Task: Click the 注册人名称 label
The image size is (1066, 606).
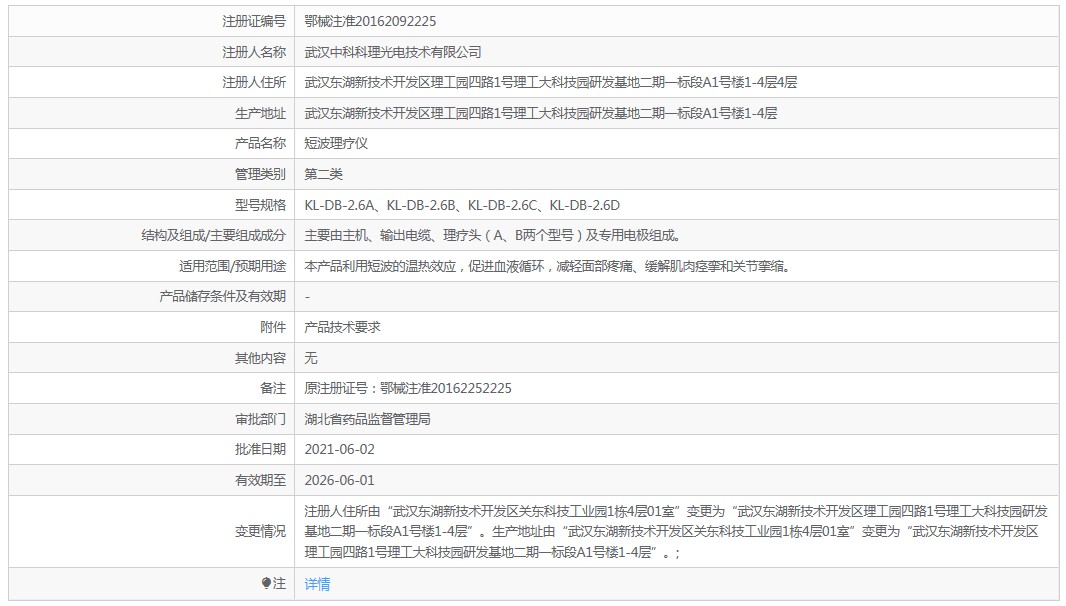Action: (x=254, y=52)
